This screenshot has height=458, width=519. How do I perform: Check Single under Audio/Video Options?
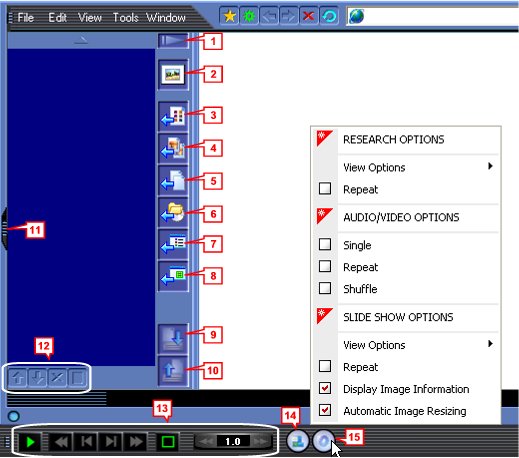pos(325,244)
